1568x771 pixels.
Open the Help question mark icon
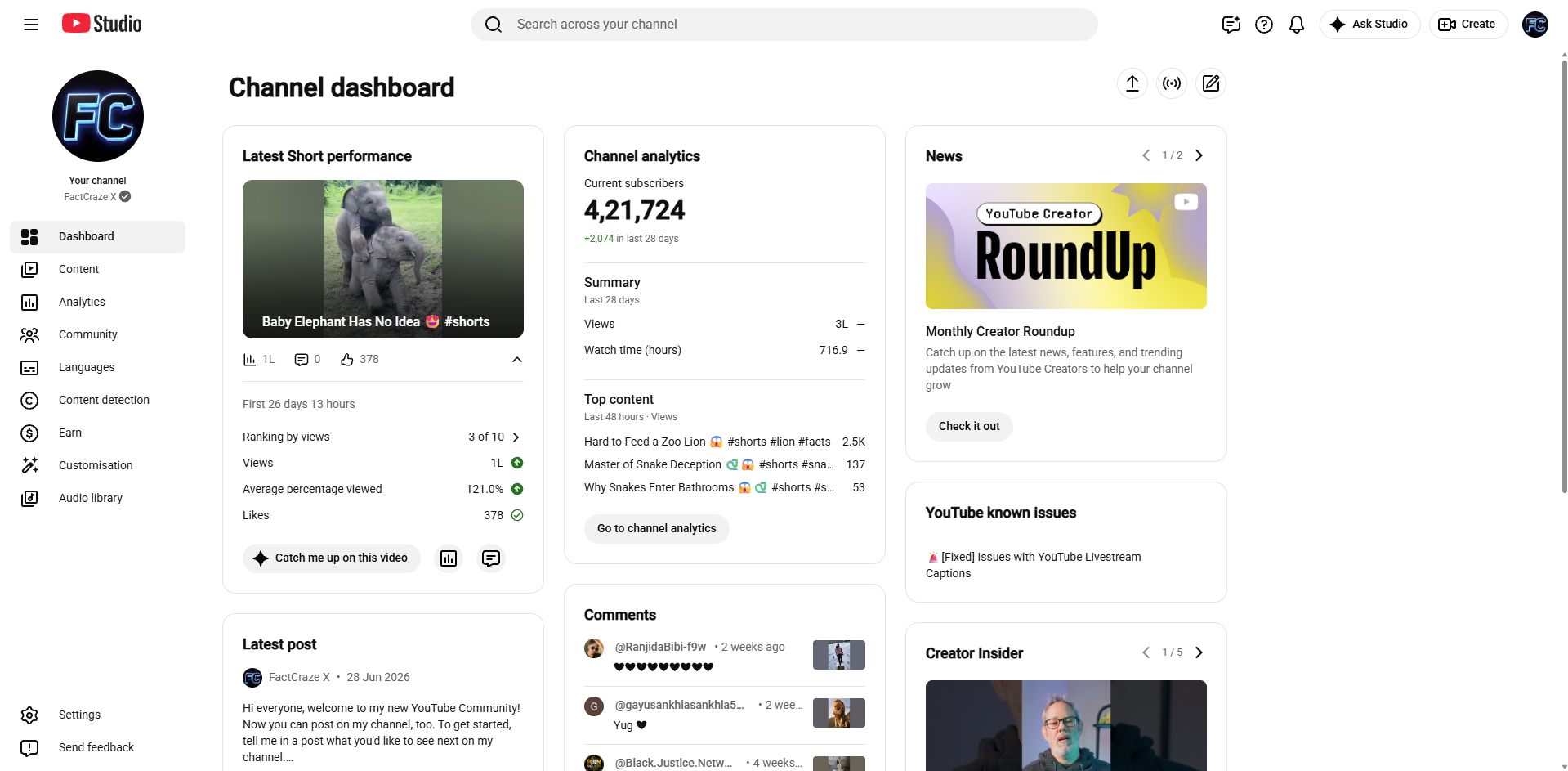(1264, 25)
